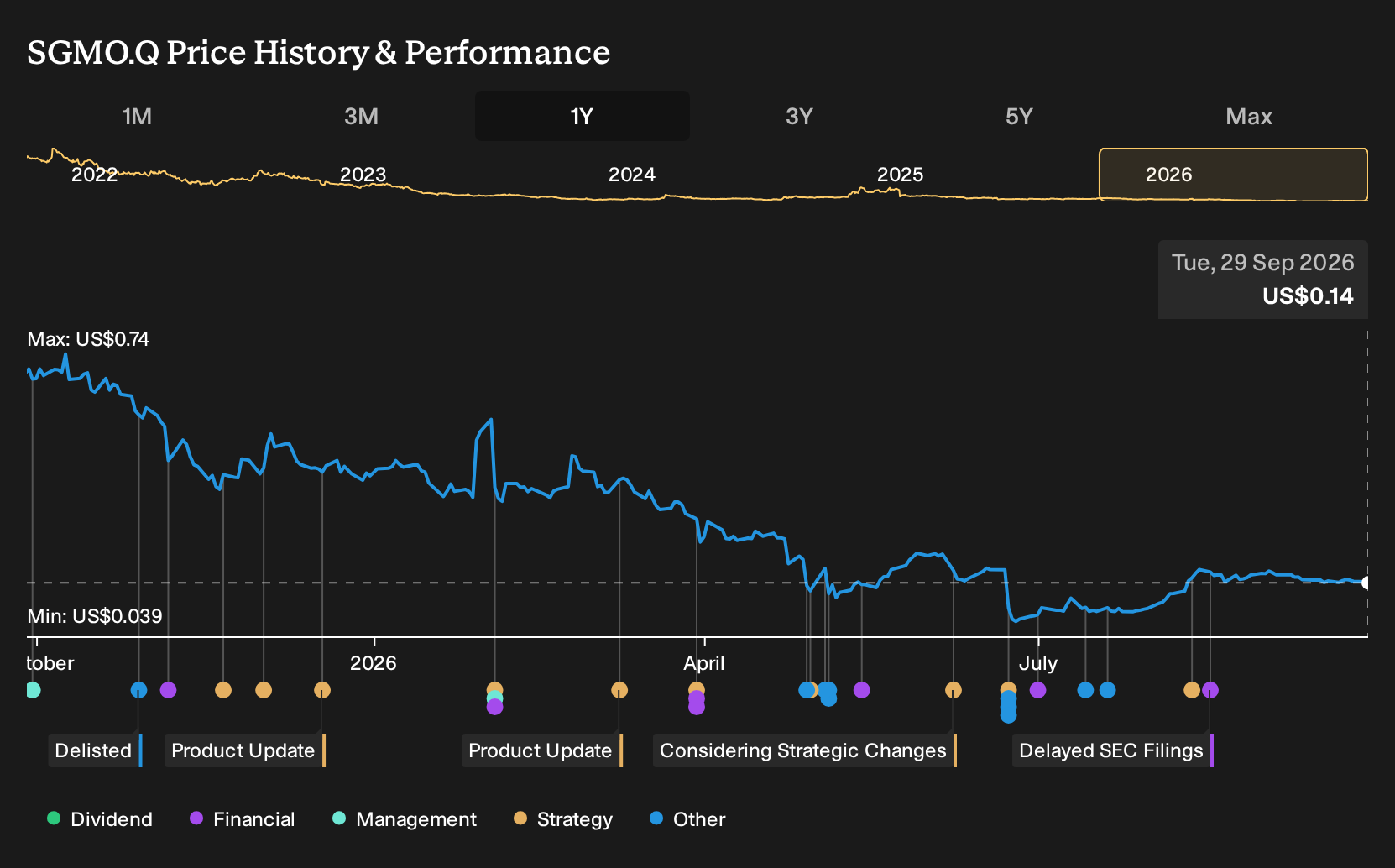This screenshot has width=1395, height=868.
Task: Switch to the 1M time range tab
Action: tap(137, 117)
